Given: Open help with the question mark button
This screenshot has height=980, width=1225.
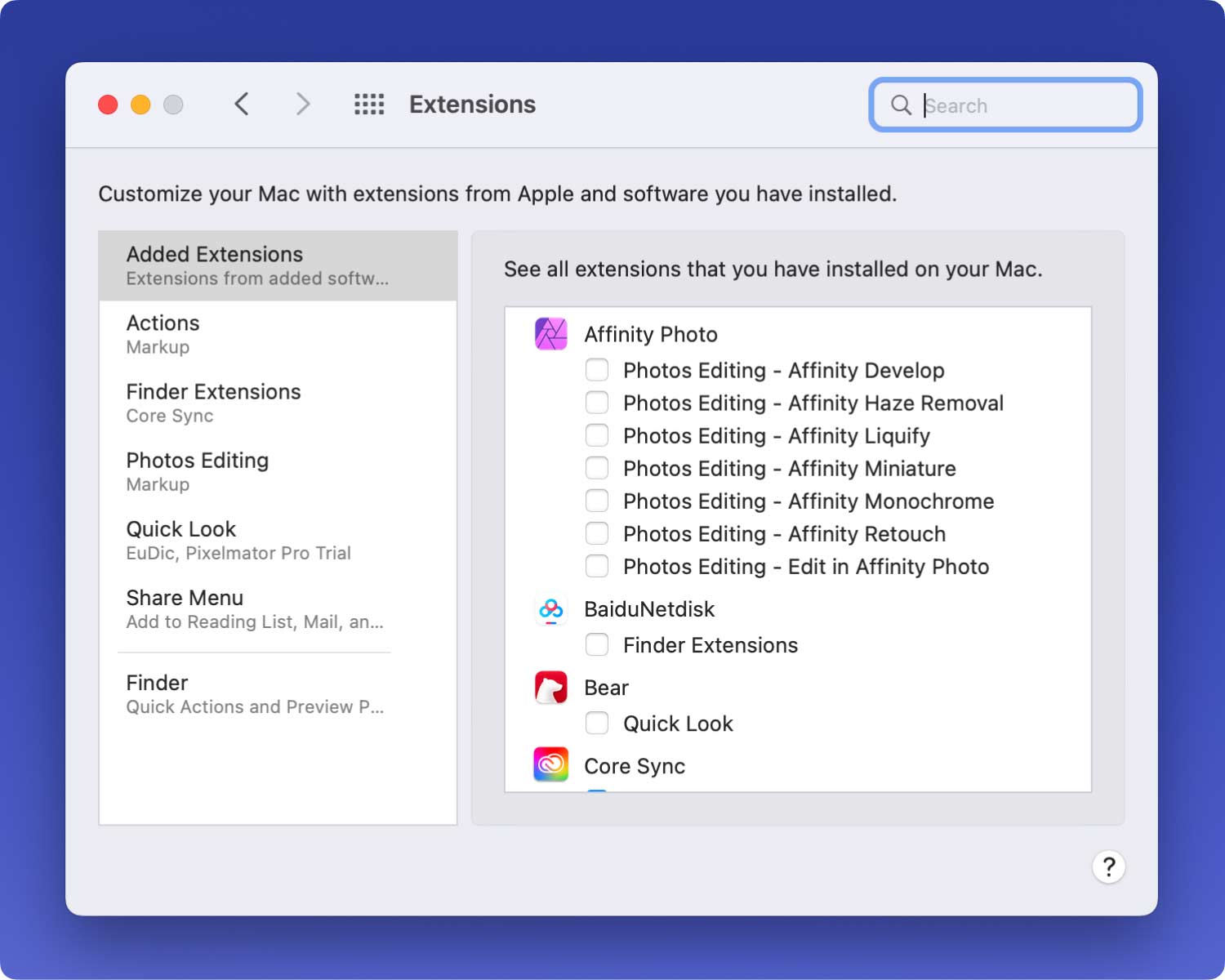Looking at the screenshot, I should pyautogui.click(x=1109, y=866).
